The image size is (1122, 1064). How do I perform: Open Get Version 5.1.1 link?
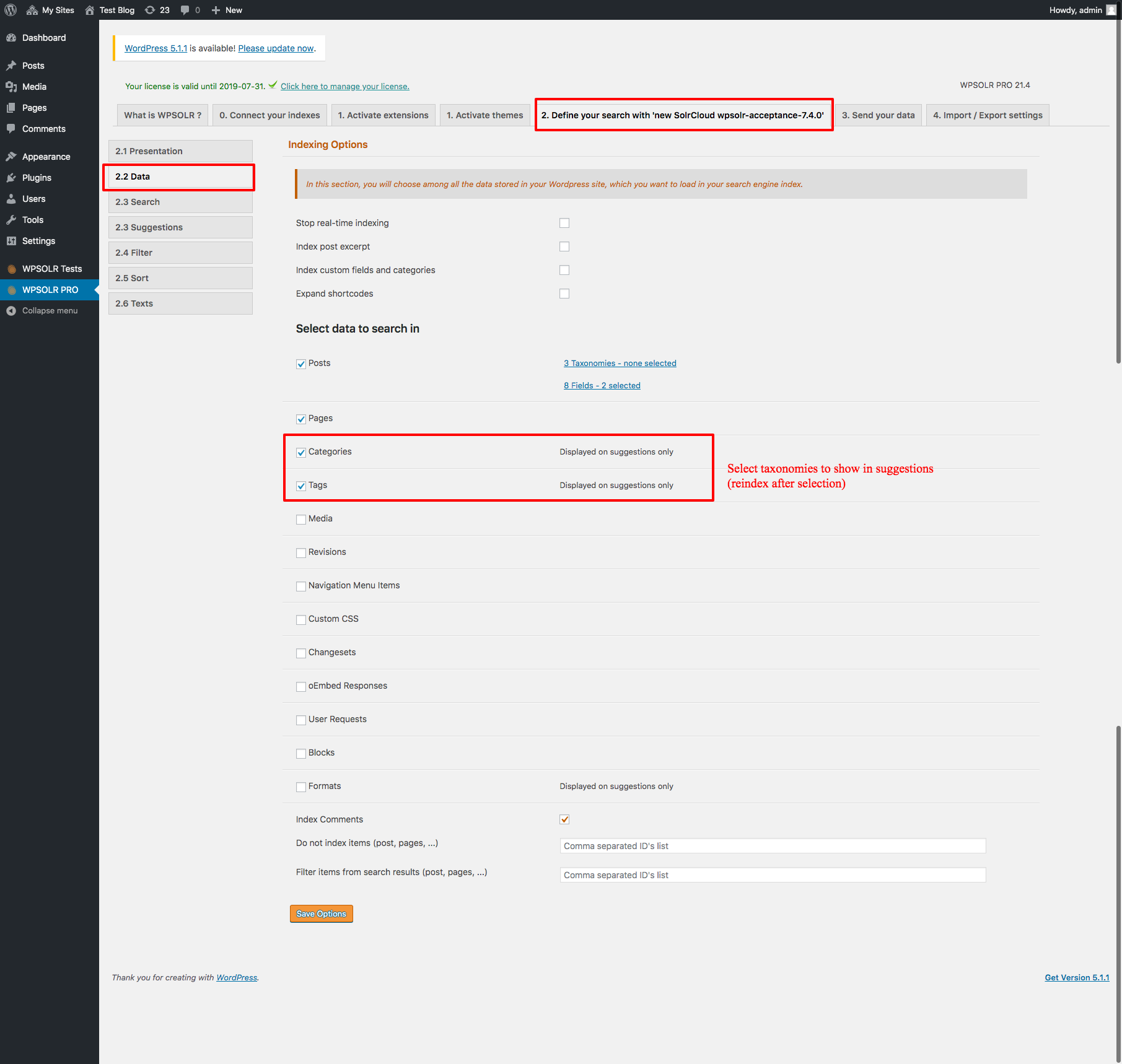[1077, 978]
